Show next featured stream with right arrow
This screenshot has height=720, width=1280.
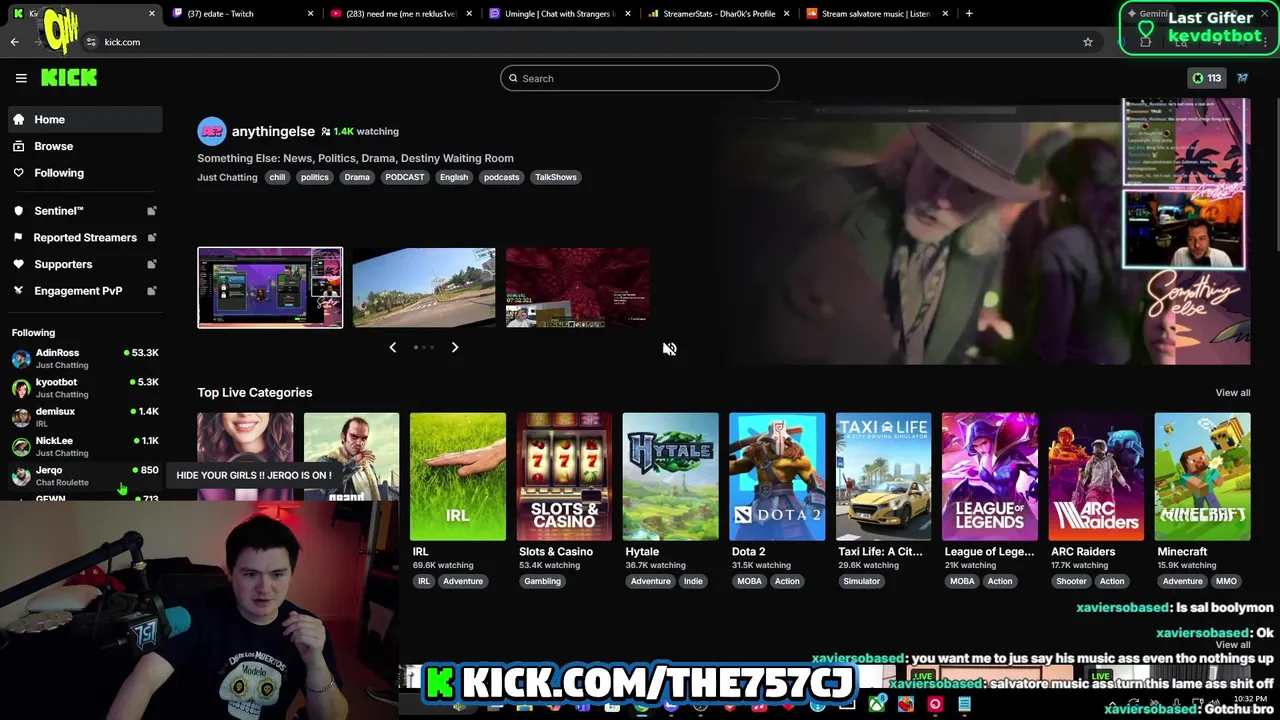tap(455, 347)
